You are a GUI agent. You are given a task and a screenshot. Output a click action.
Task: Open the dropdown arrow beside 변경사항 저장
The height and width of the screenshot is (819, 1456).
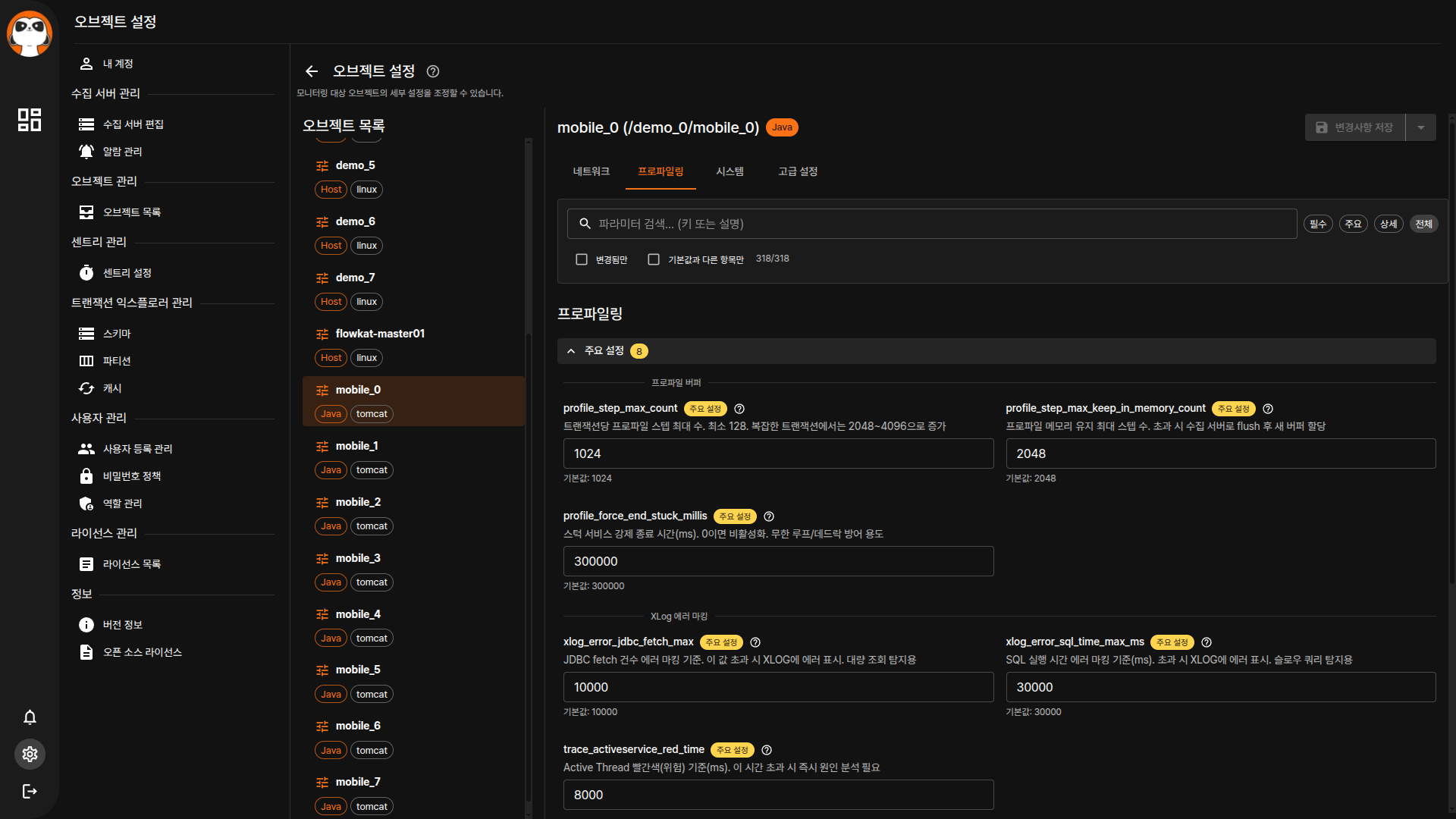pyautogui.click(x=1421, y=127)
